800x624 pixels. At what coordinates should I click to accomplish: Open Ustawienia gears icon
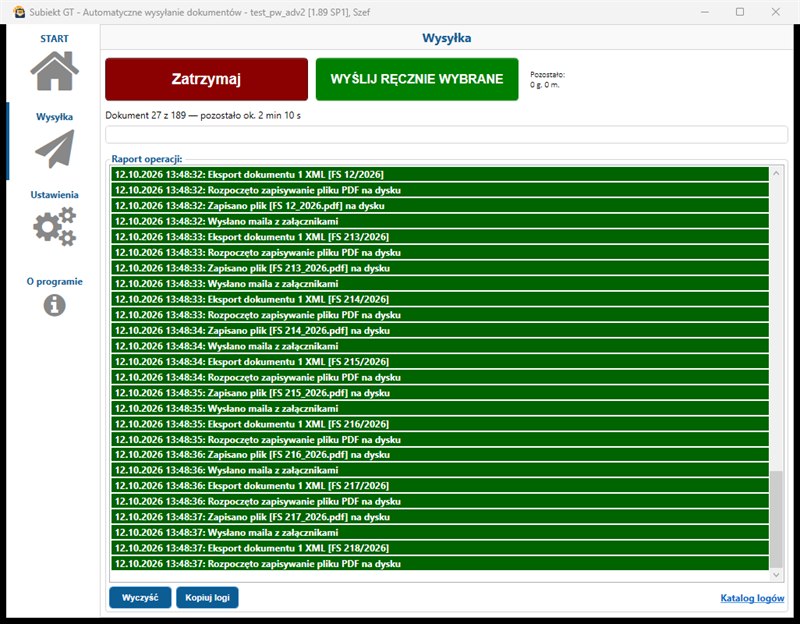click(x=55, y=227)
